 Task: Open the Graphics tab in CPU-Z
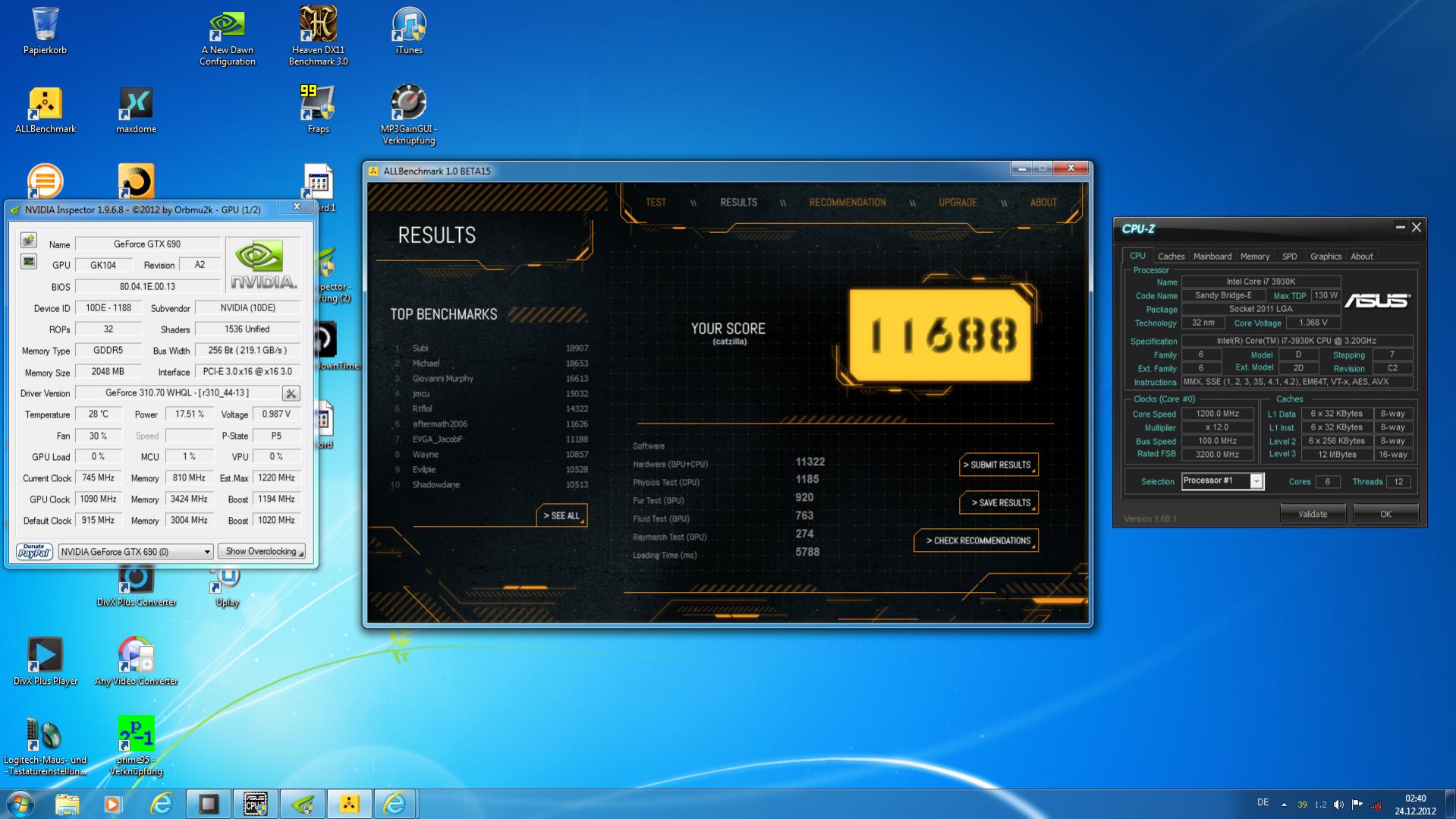point(1325,257)
